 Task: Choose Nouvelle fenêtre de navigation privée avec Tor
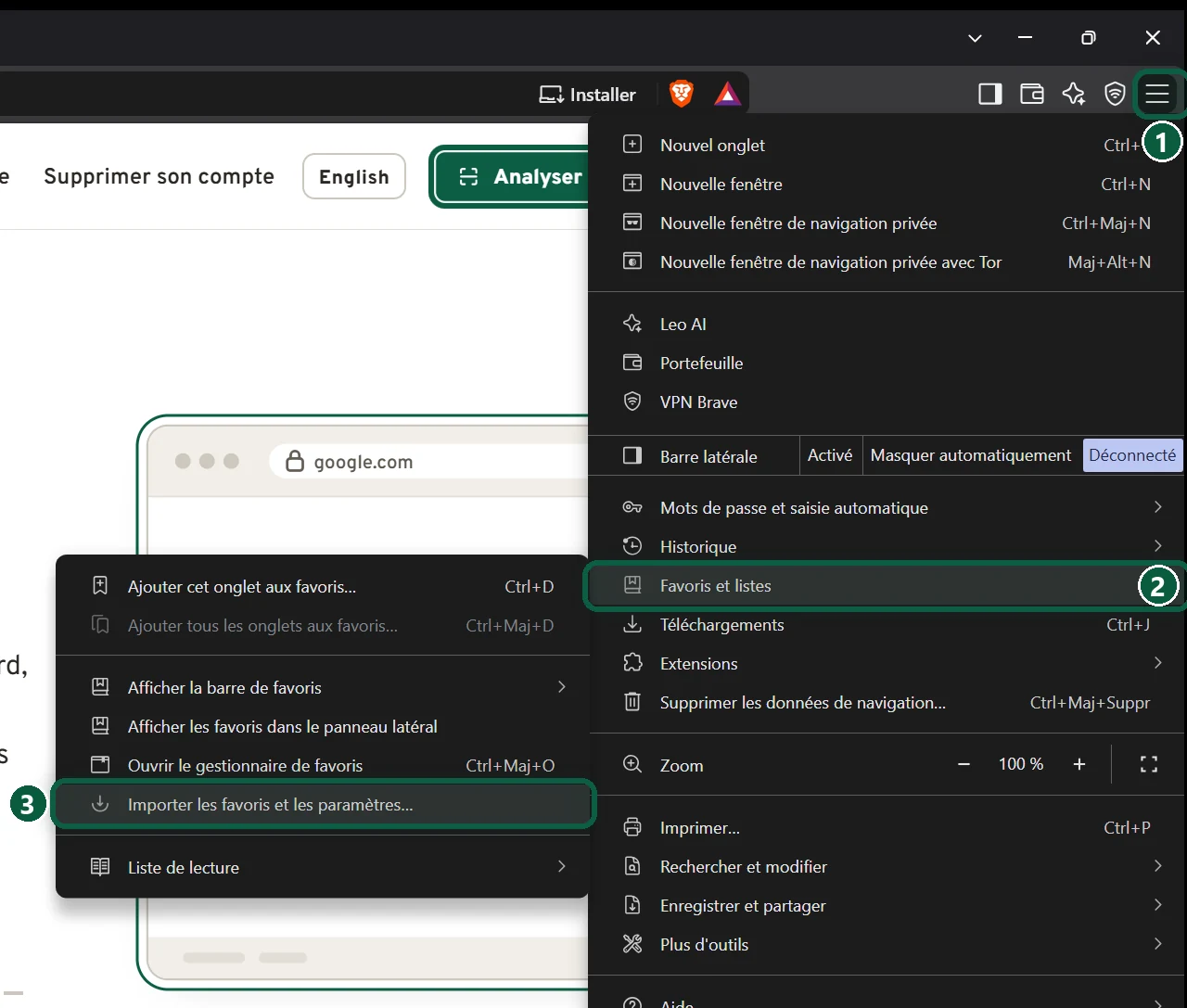coord(886,262)
